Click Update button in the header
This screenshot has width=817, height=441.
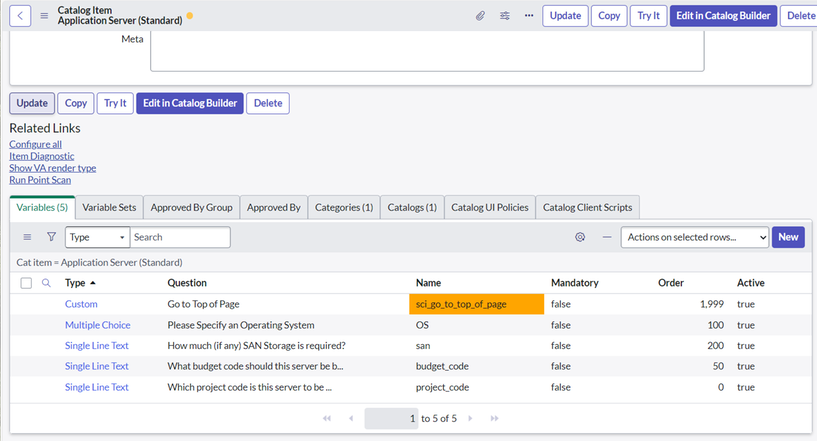(565, 16)
